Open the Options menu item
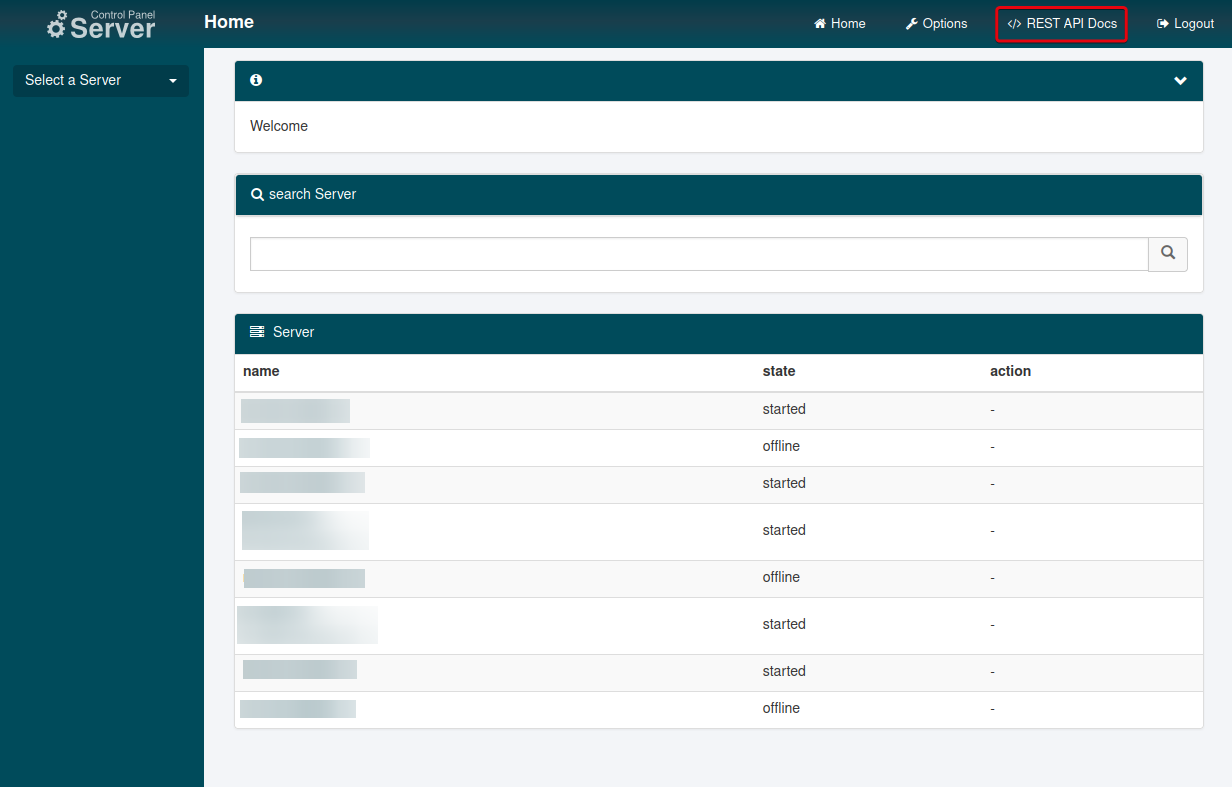This screenshot has height=787, width=1232. pos(944,24)
